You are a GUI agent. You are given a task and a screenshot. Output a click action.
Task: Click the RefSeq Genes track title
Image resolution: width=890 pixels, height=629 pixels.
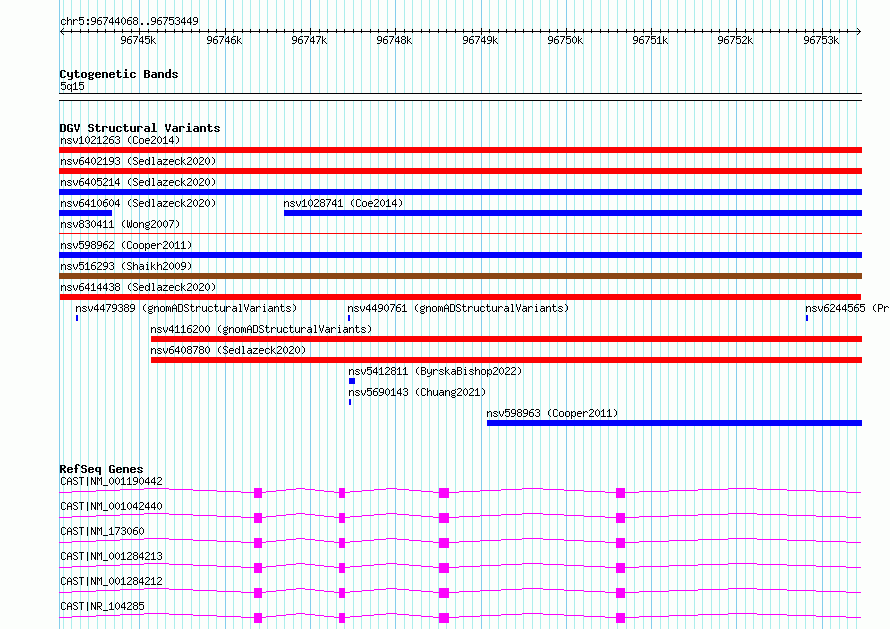click(101, 469)
